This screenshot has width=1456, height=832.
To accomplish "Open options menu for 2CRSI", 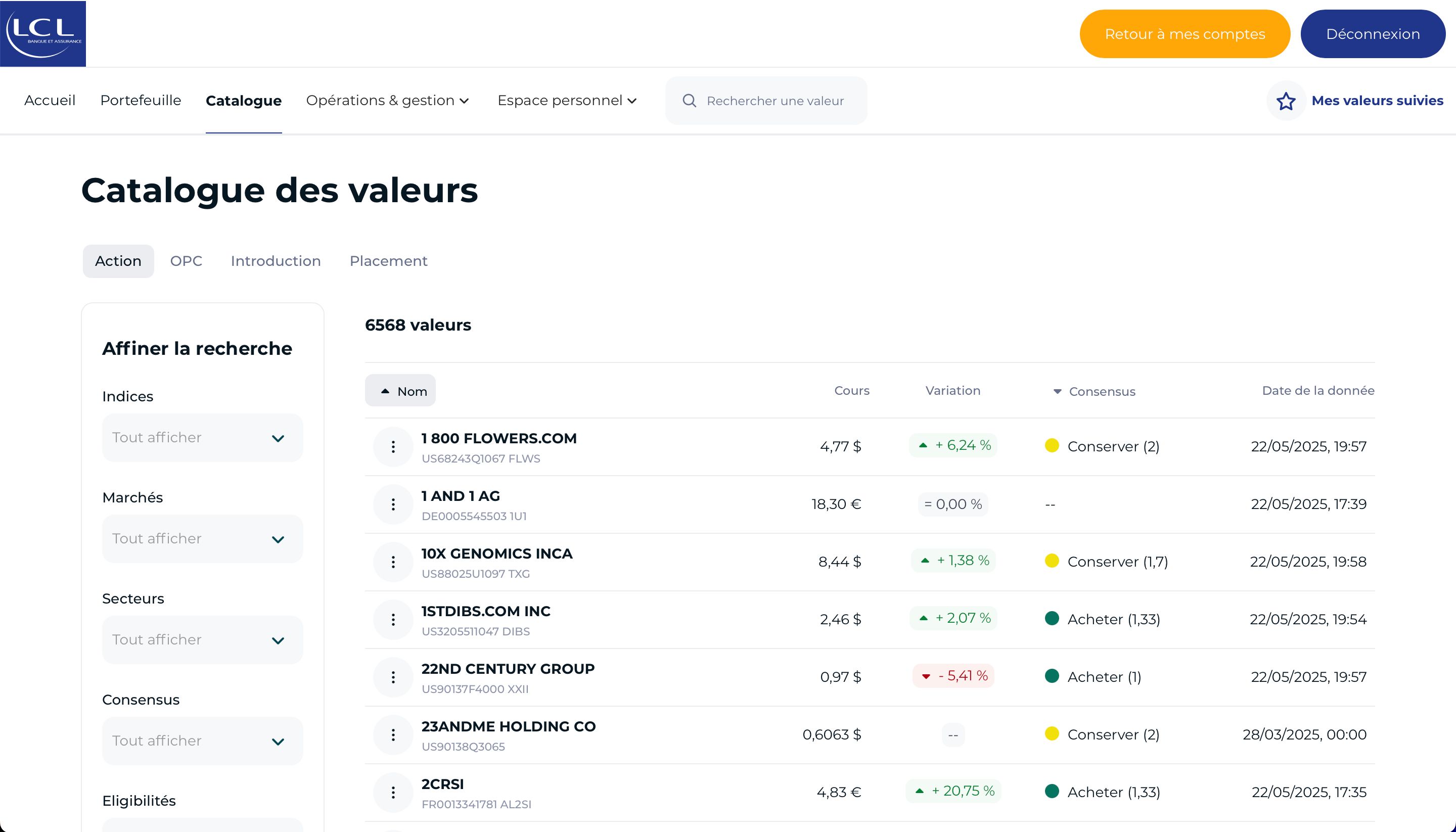I will pos(393,793).
